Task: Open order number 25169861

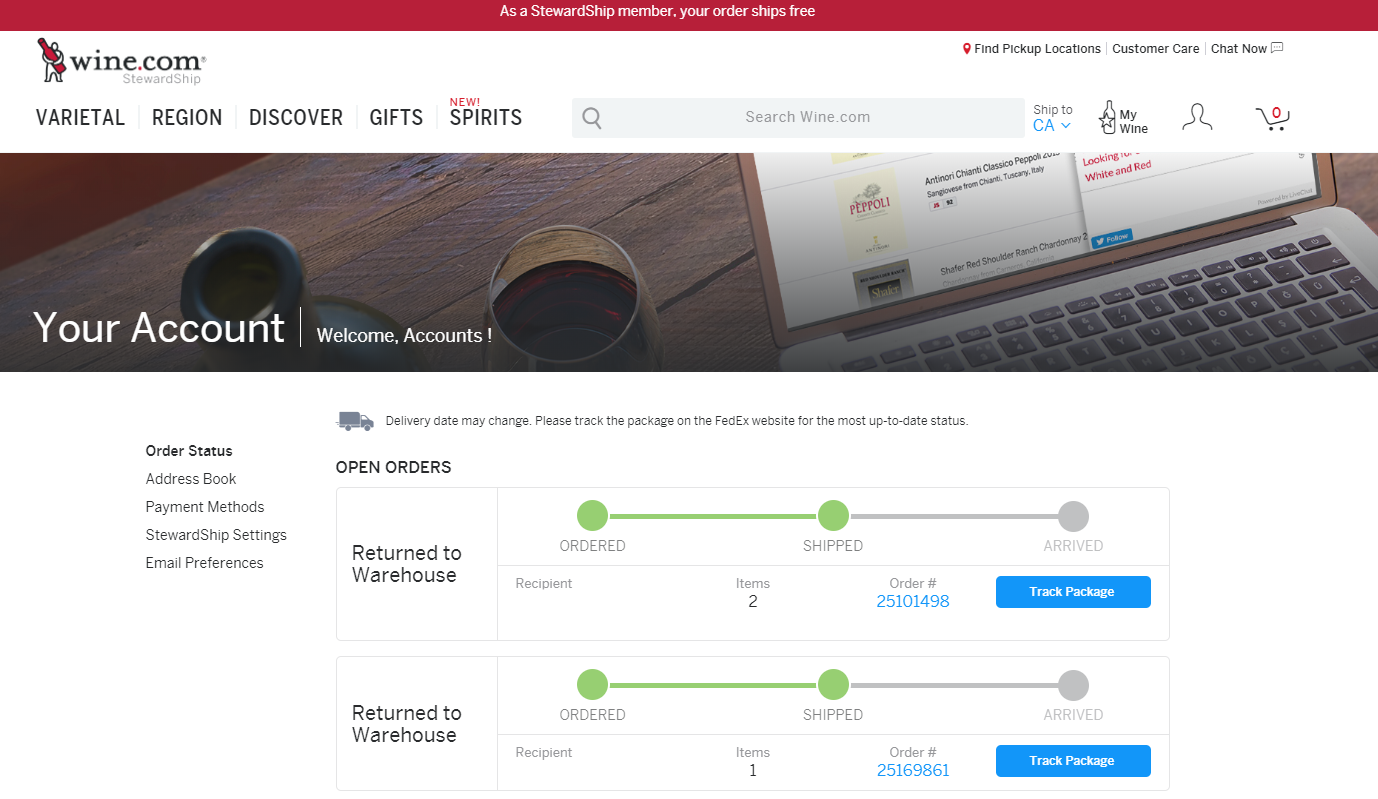Action: click(913, 770)
